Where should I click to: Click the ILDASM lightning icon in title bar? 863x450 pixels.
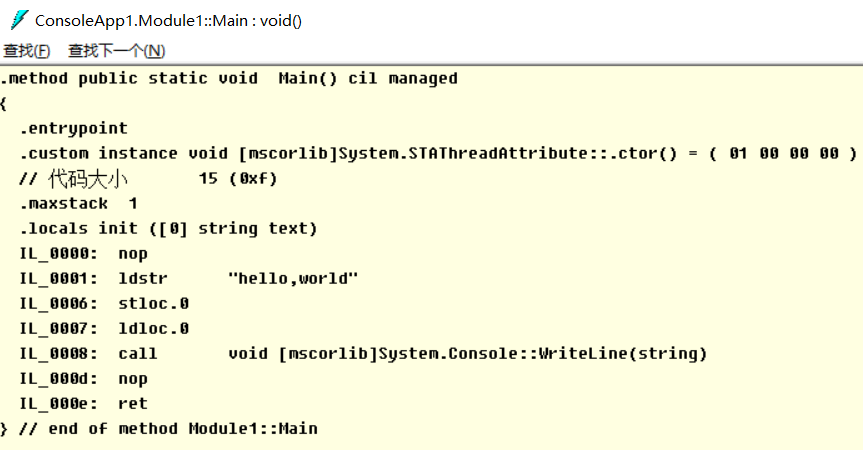(x=17, y=19)
